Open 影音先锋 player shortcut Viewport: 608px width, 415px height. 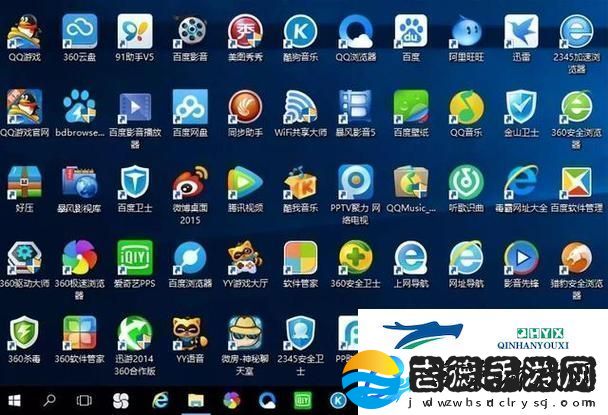[521, 258]
